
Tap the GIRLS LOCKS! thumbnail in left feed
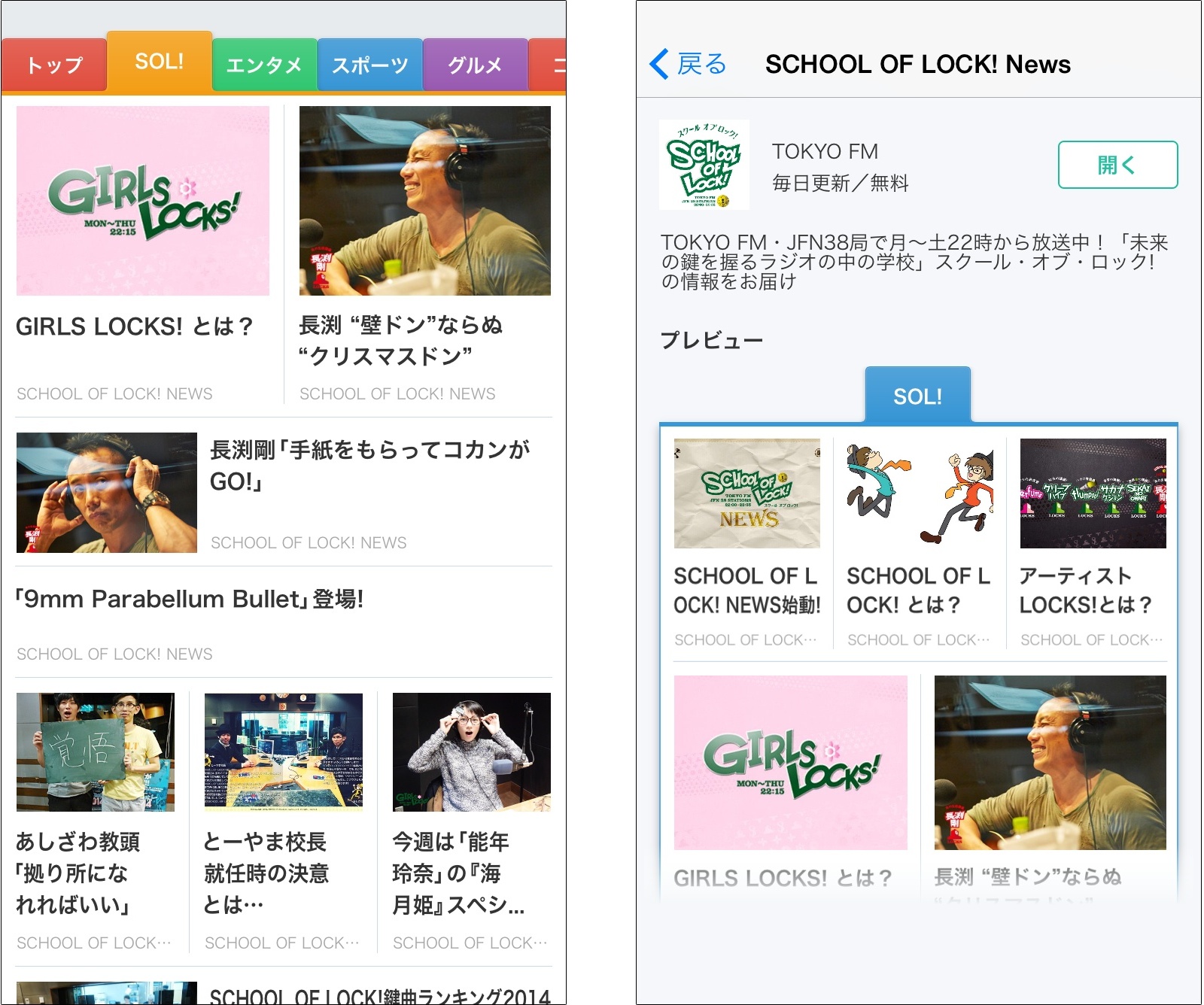coord(143,201)
